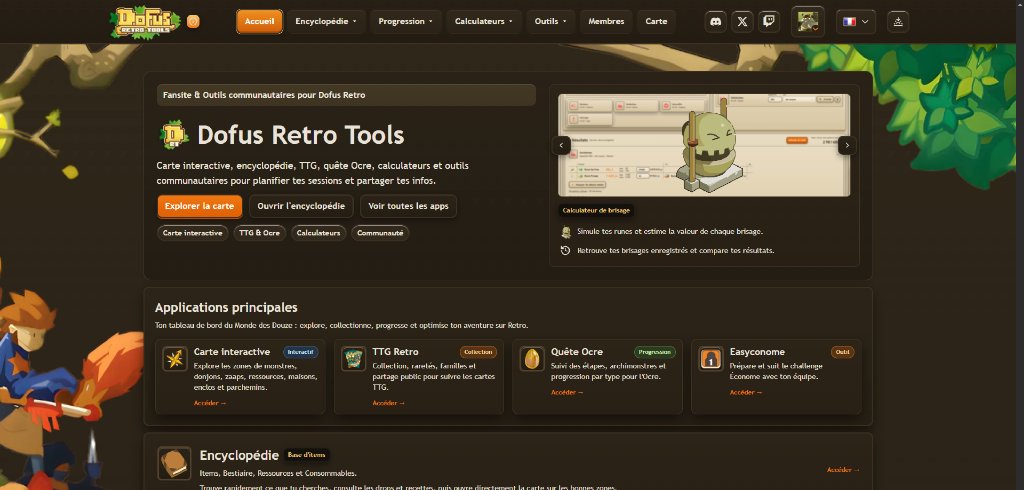Select the Calculateurs chip

(319, 233)
